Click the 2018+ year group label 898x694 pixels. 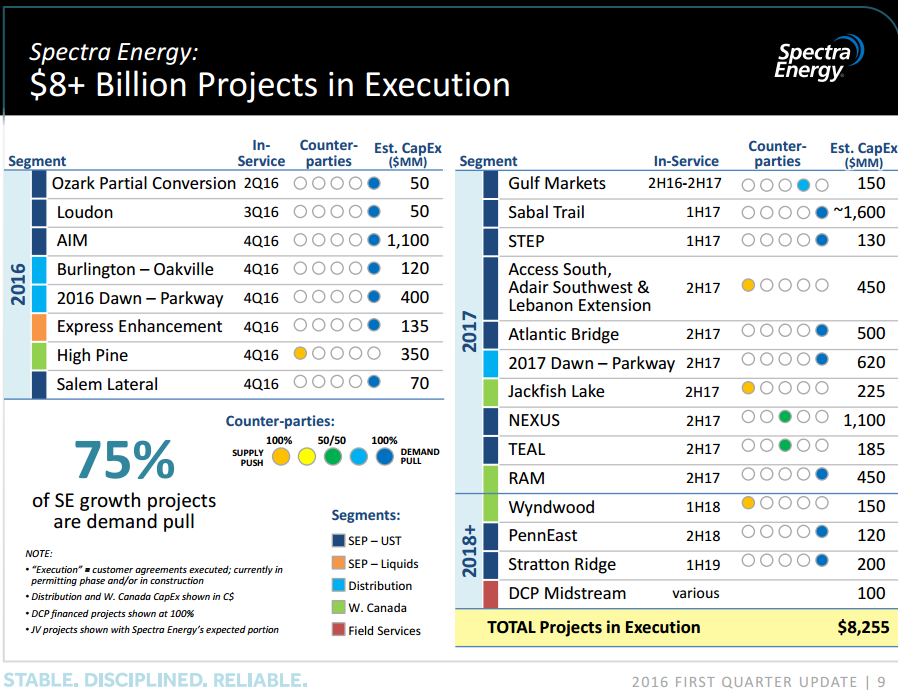point(469,550)
